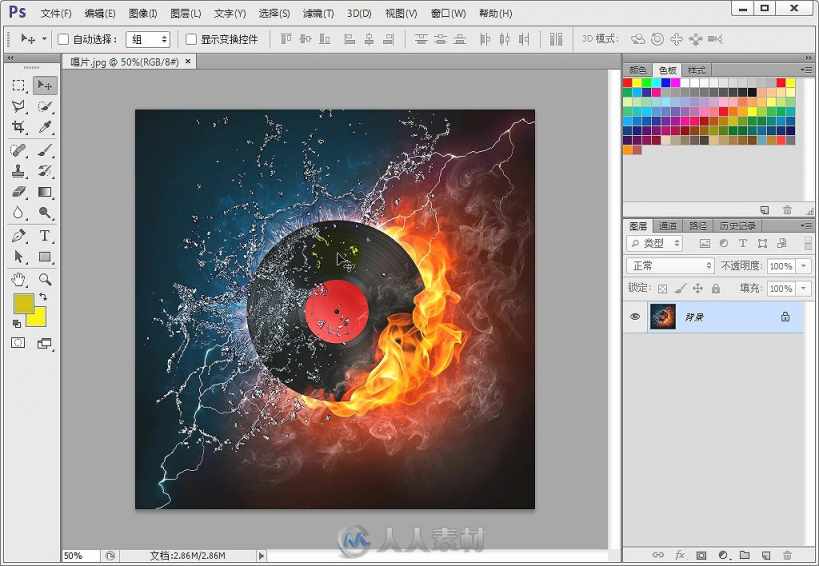The image size is (819, 566).
Task: Expand status bar info arrow
Action: click(x=262, y=556)
